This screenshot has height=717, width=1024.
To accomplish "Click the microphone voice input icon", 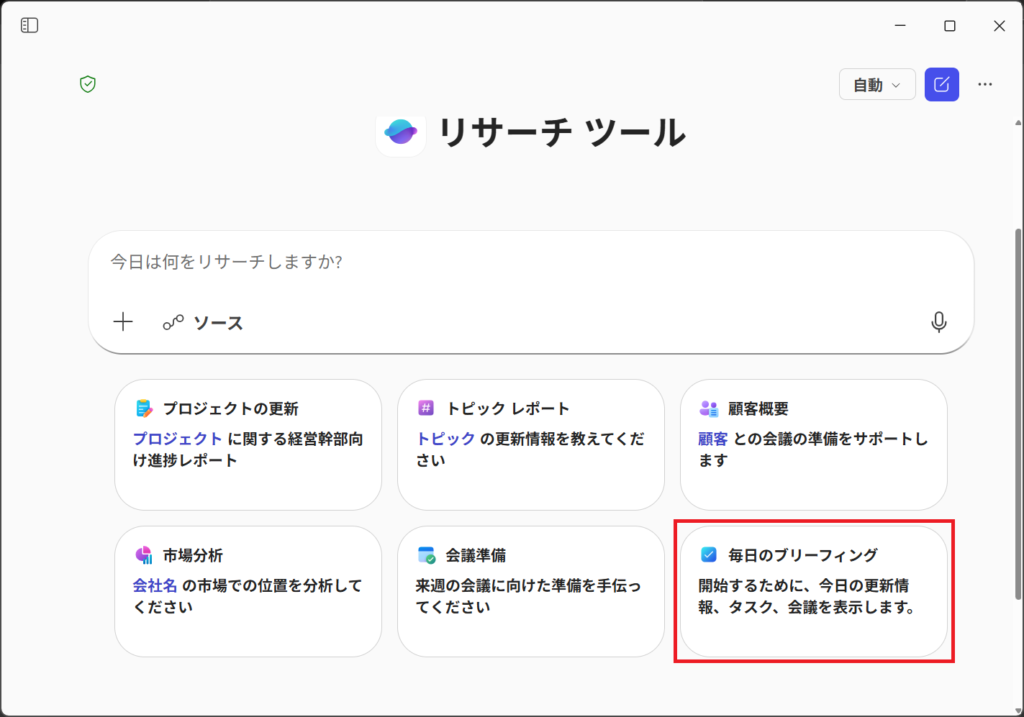I will pos(938,322).
